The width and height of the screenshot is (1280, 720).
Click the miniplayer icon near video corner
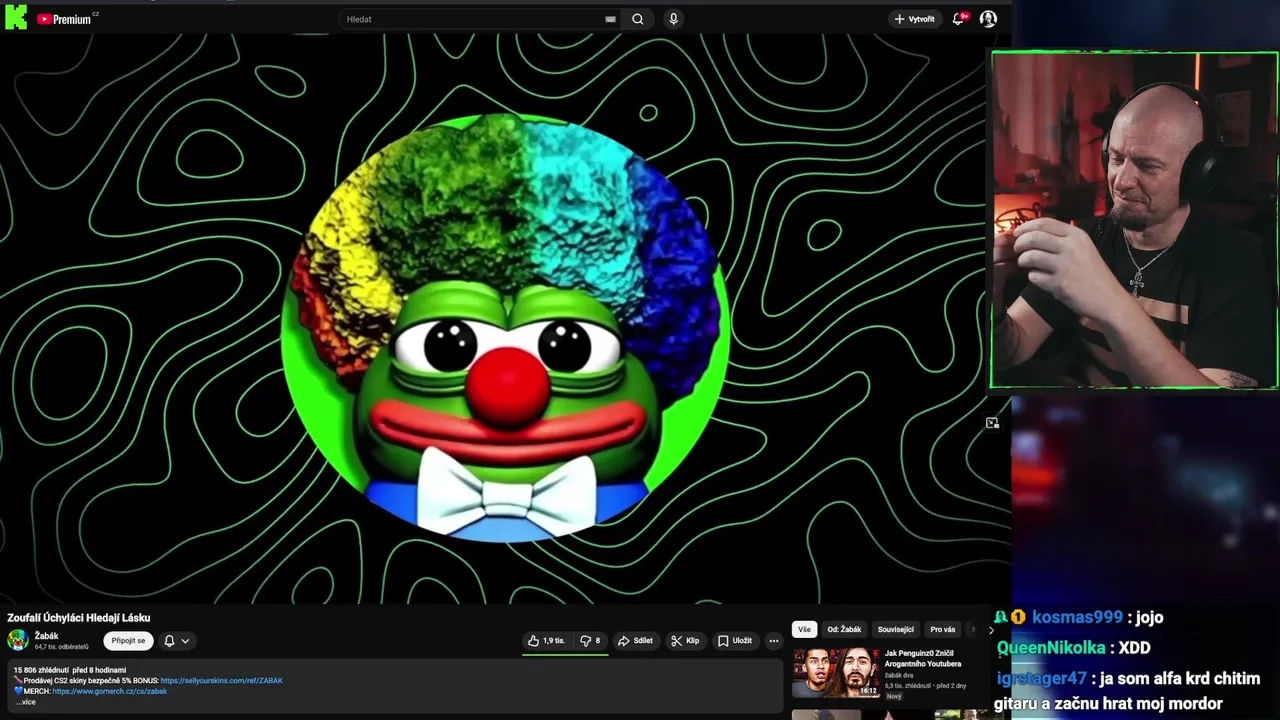[992, 423]
